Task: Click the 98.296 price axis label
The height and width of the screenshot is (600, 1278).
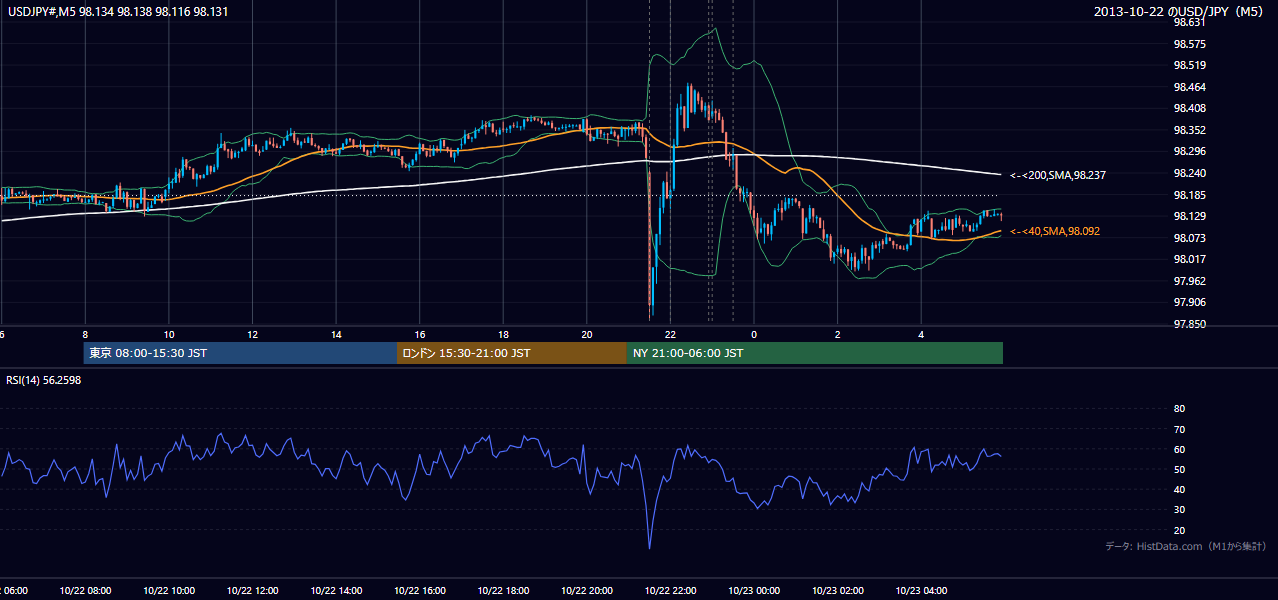Action: point(1189,151)
